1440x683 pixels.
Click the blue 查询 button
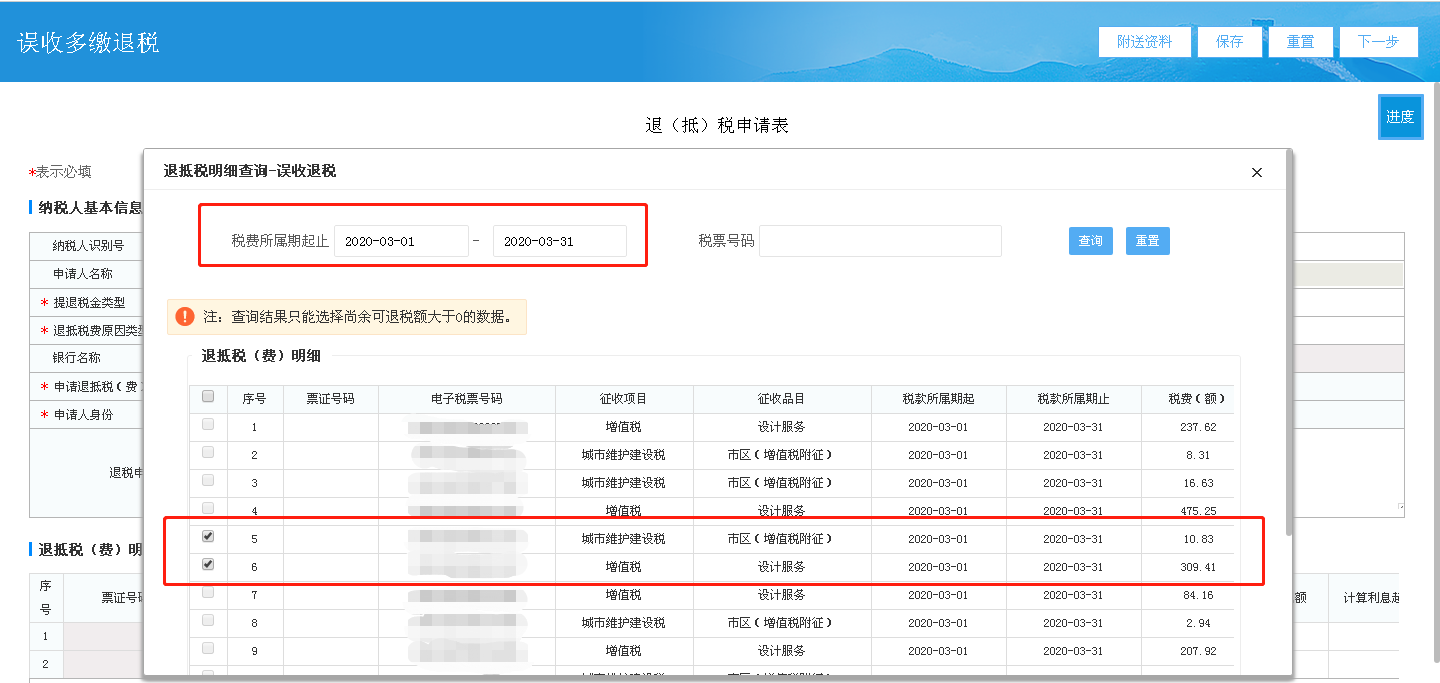1091,241
